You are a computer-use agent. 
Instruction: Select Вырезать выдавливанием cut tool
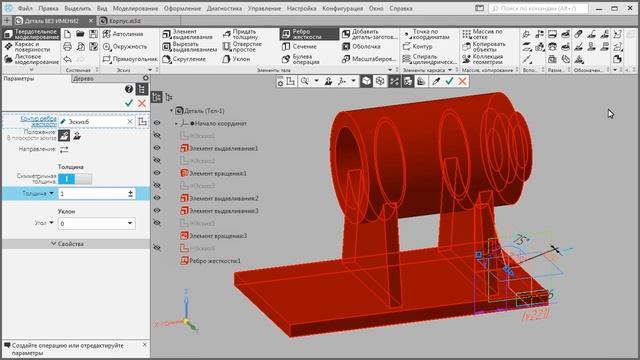tap(190, 47)
